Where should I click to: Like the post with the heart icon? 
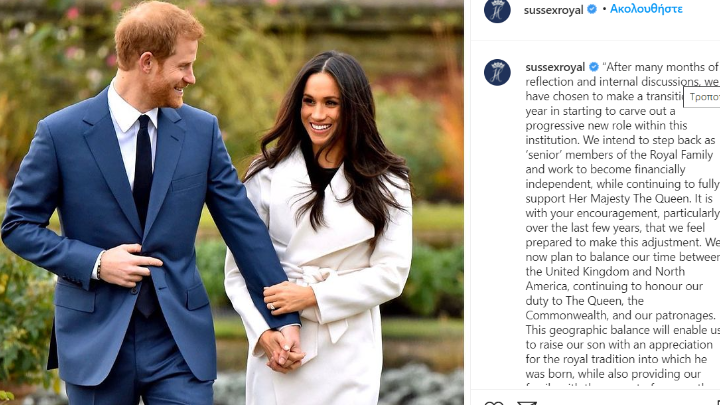(x=494, y=403)
